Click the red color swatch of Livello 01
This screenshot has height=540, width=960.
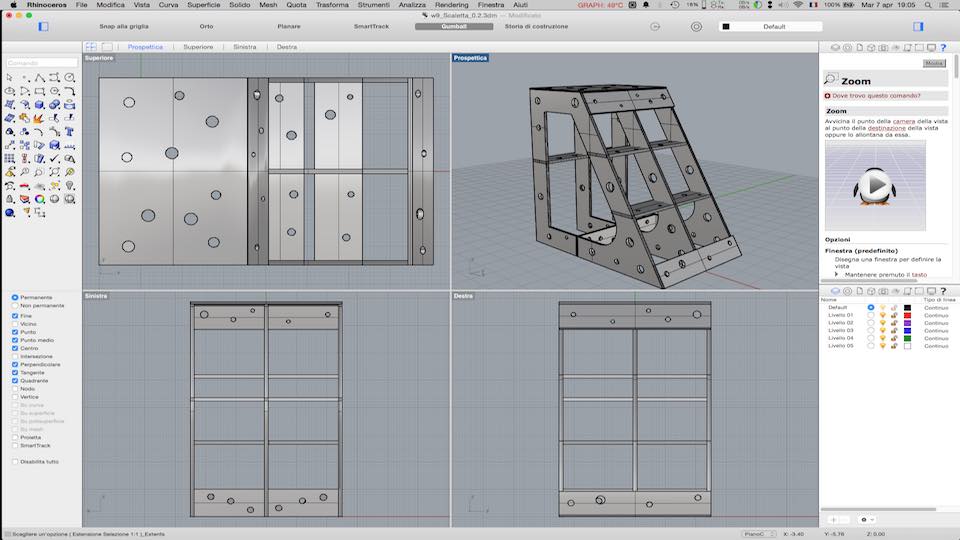907,315
